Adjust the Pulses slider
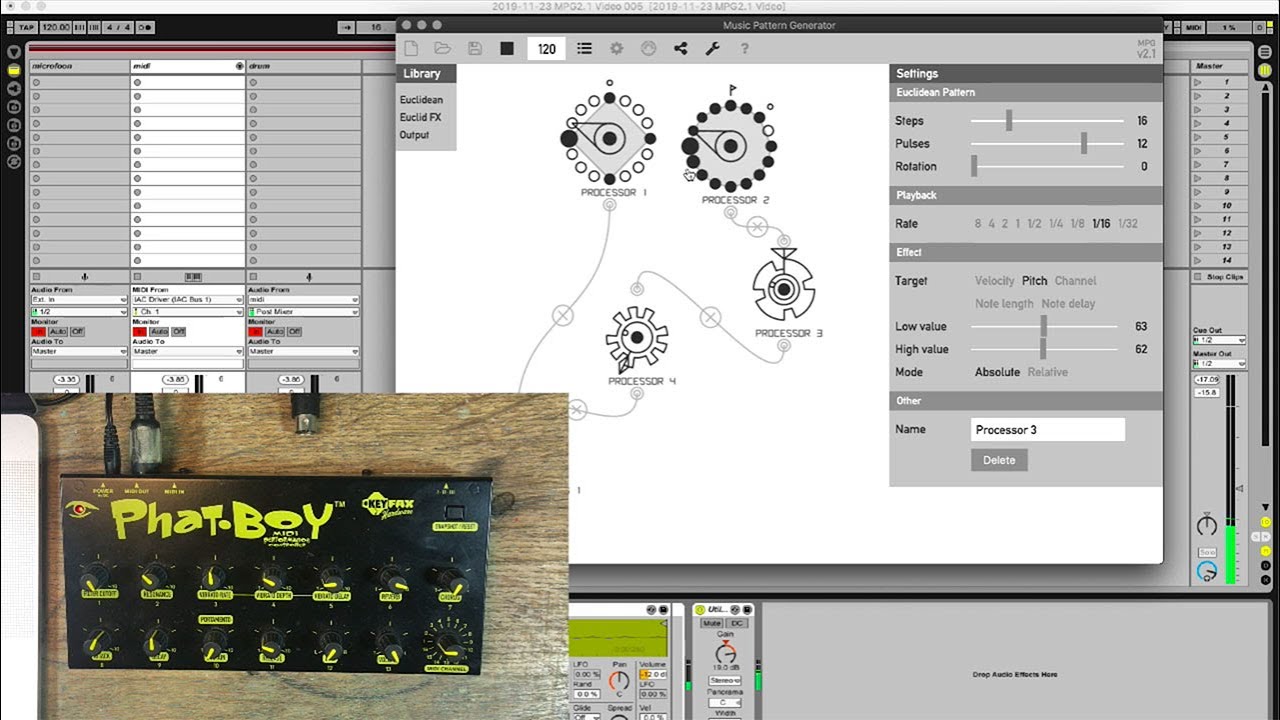 point(1047,144)
